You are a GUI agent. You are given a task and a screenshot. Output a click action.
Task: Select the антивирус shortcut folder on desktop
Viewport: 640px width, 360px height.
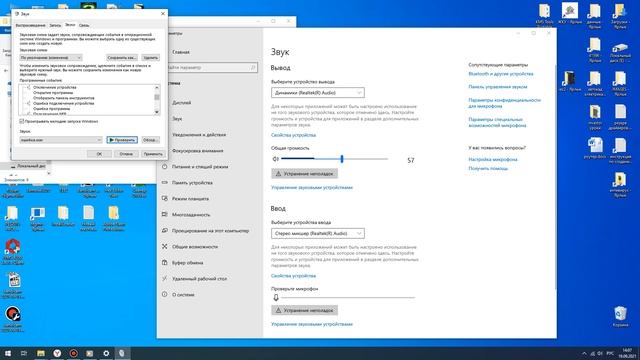pyautogui.click(x=620, y=185)
